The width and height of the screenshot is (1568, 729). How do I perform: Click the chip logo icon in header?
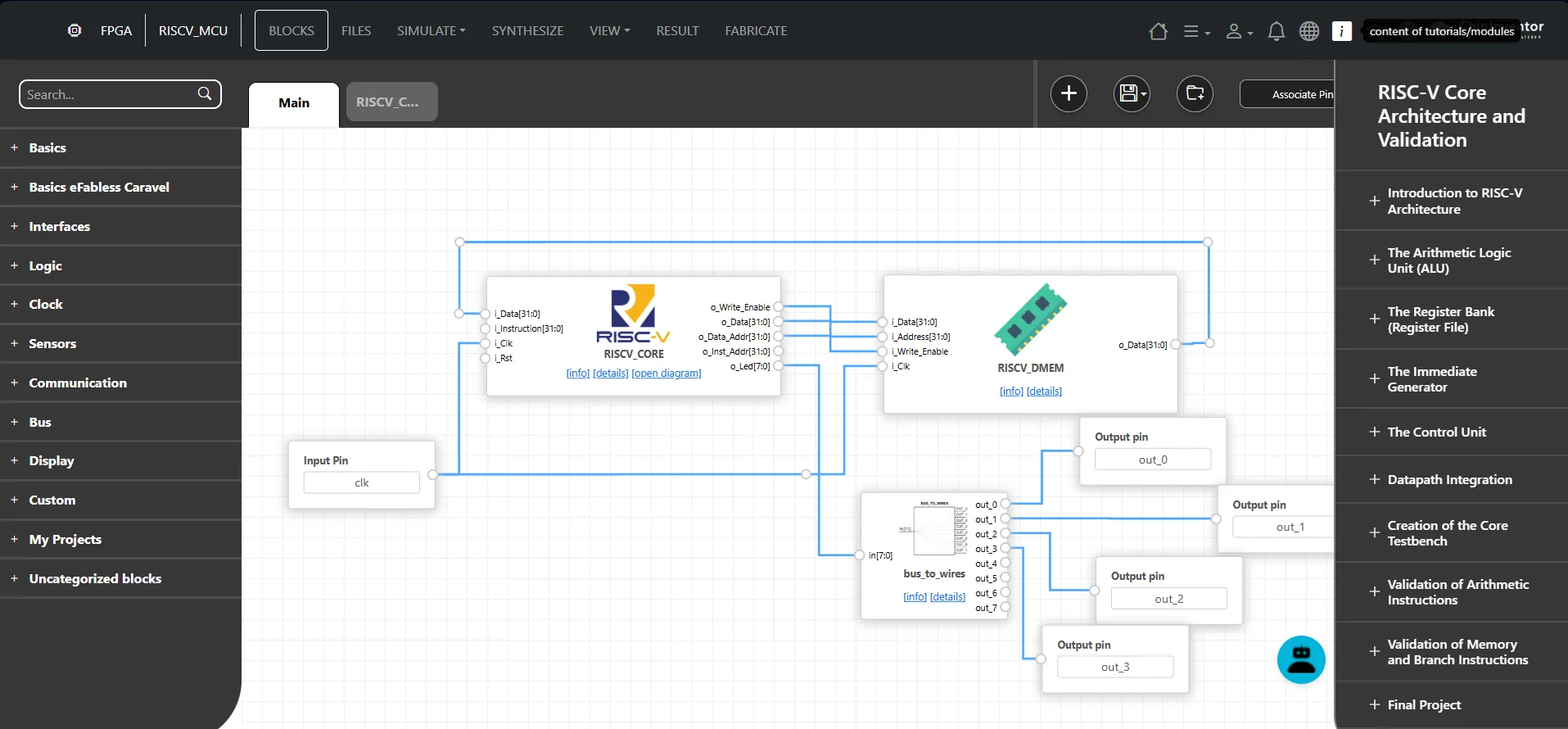tap(75, 30)
